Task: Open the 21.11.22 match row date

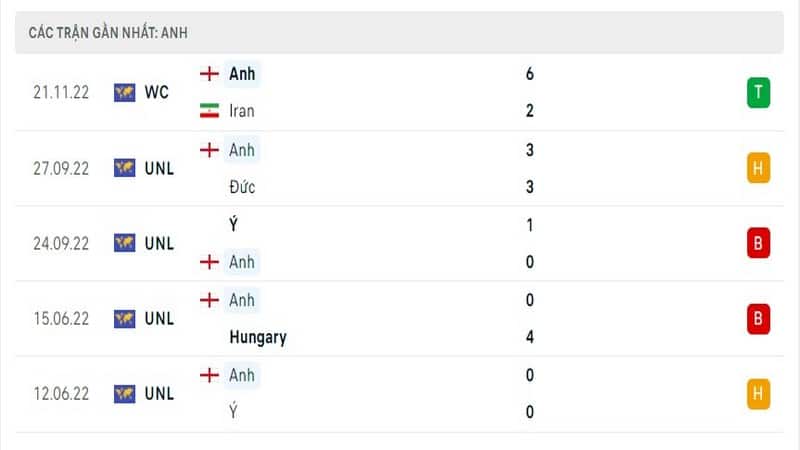Action: 61,92
